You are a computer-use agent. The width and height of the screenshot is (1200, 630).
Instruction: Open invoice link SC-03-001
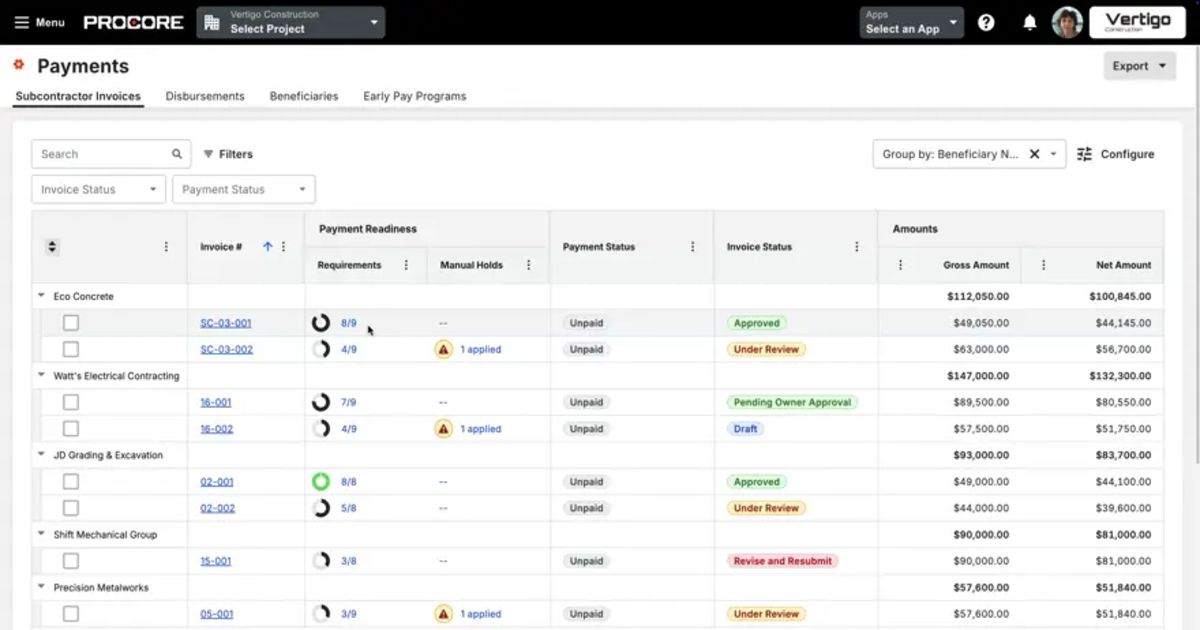pos(226,323)
